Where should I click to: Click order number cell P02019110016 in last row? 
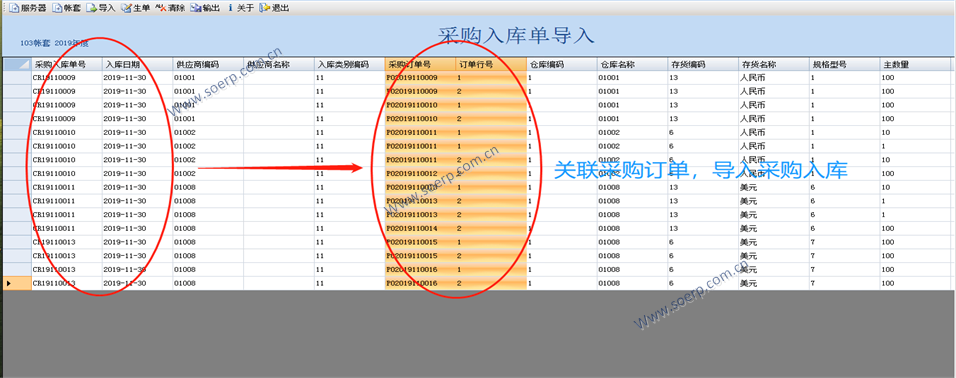(420, 284)
